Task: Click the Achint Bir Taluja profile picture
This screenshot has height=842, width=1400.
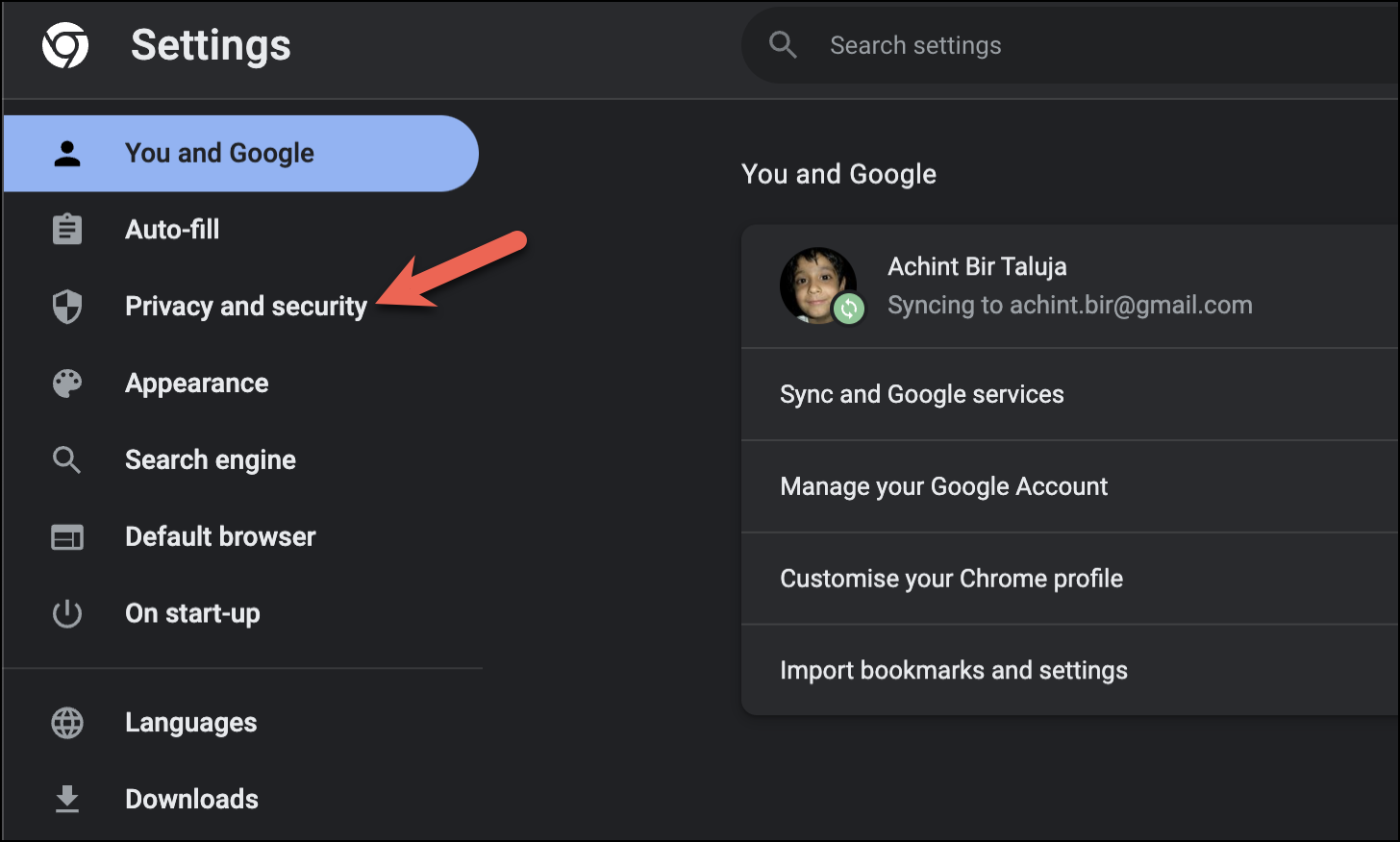Action: (x=818, y=285)
